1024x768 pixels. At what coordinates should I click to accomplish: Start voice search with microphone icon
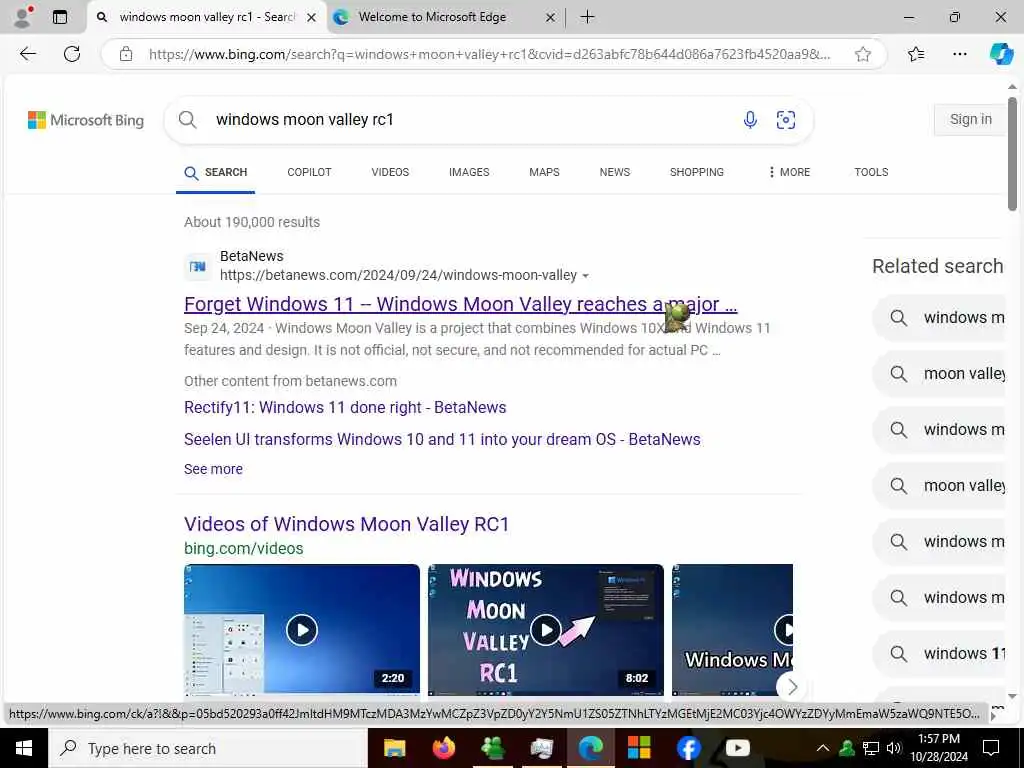click(750, 120)
